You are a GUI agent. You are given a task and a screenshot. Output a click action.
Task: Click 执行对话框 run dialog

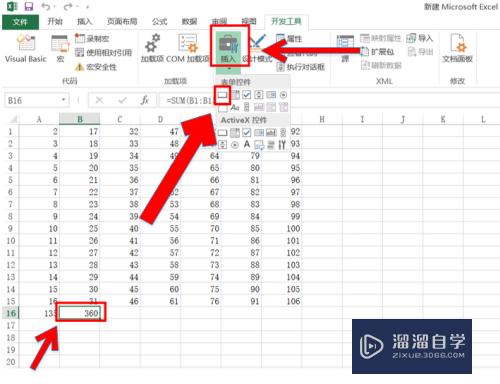click(x=301, y=67)
